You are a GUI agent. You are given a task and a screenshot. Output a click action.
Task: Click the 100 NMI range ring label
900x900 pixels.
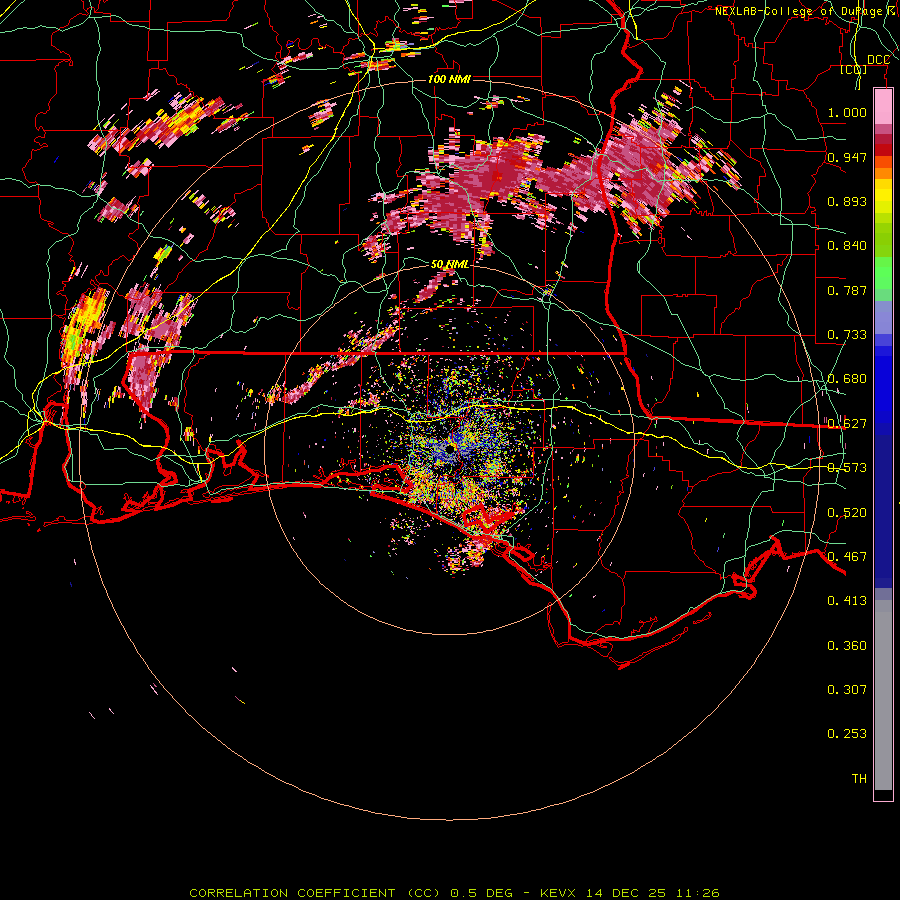[449, 79]
